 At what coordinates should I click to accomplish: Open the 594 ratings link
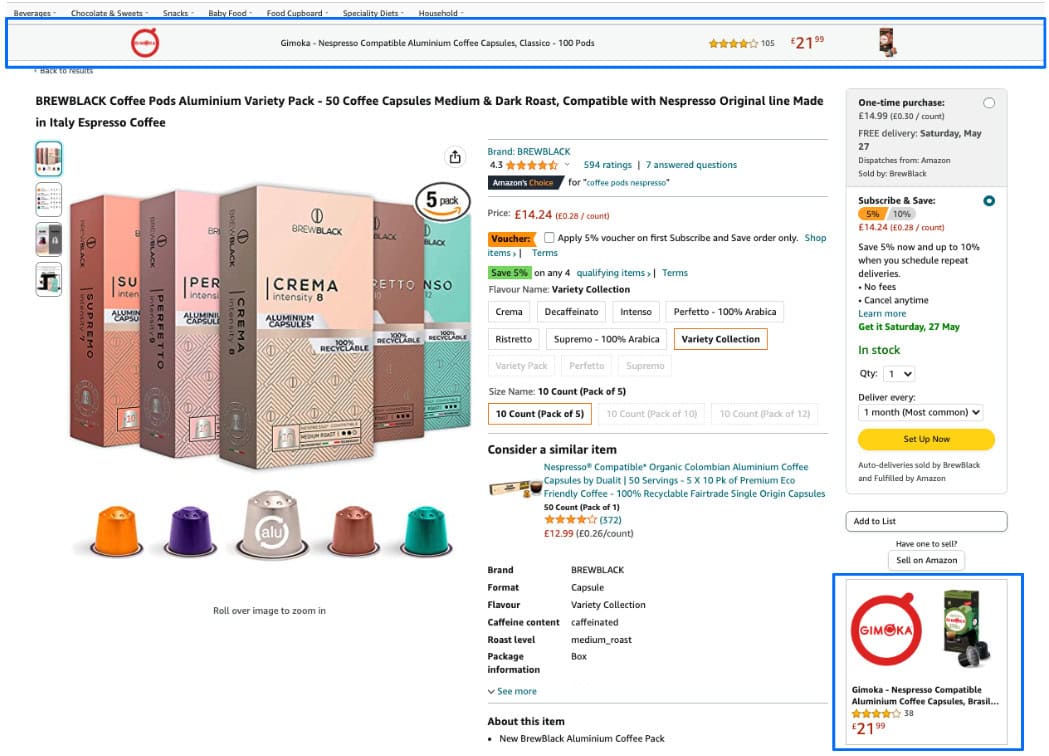608,164
